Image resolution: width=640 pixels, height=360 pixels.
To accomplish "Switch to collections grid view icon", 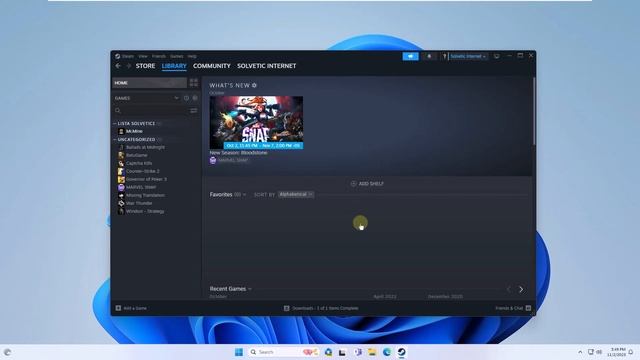I will pyautogui.click(x=193, y=83).
